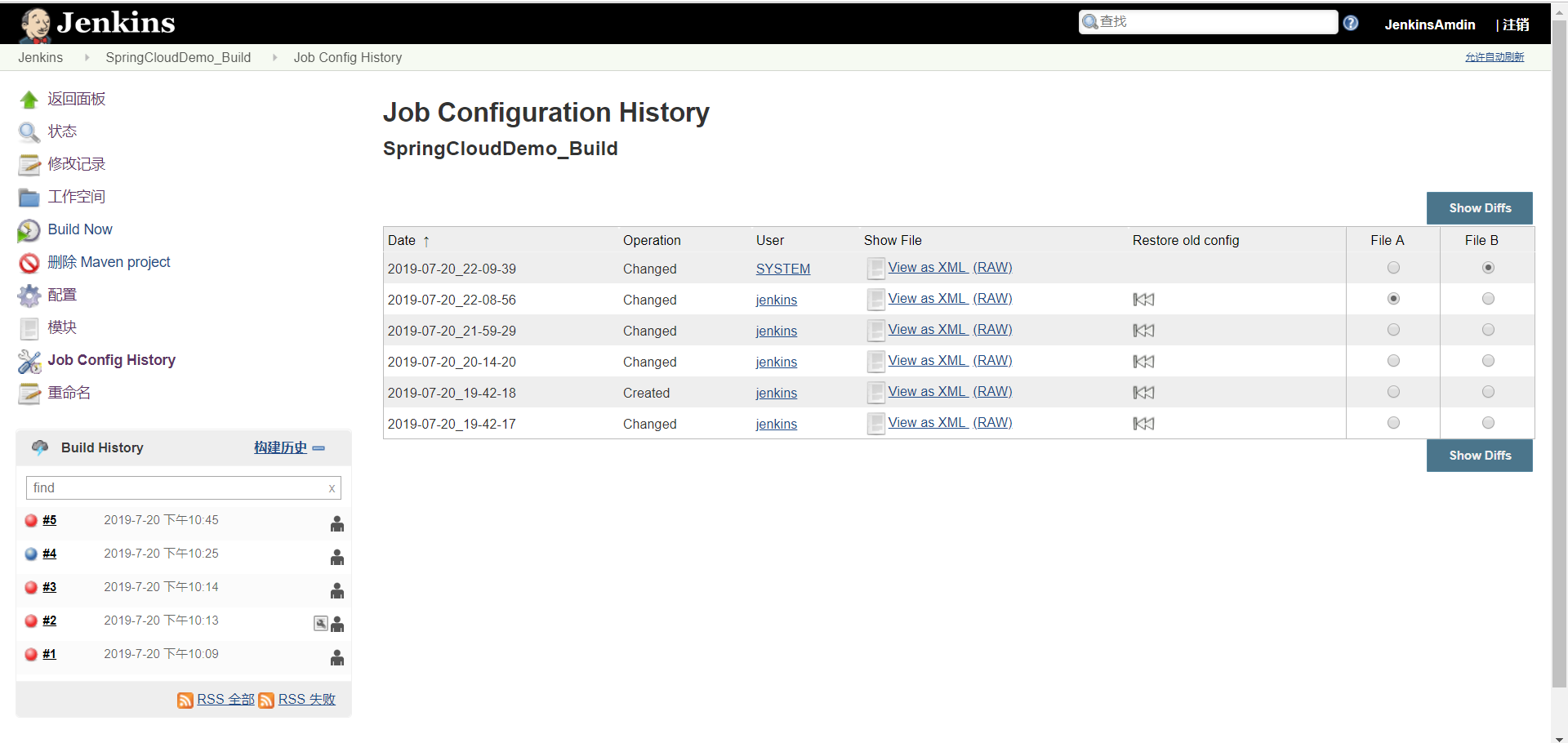The image size is (1568, 743).
Task: Click the red delete icon for Maven project
Action: coord(29,263)
